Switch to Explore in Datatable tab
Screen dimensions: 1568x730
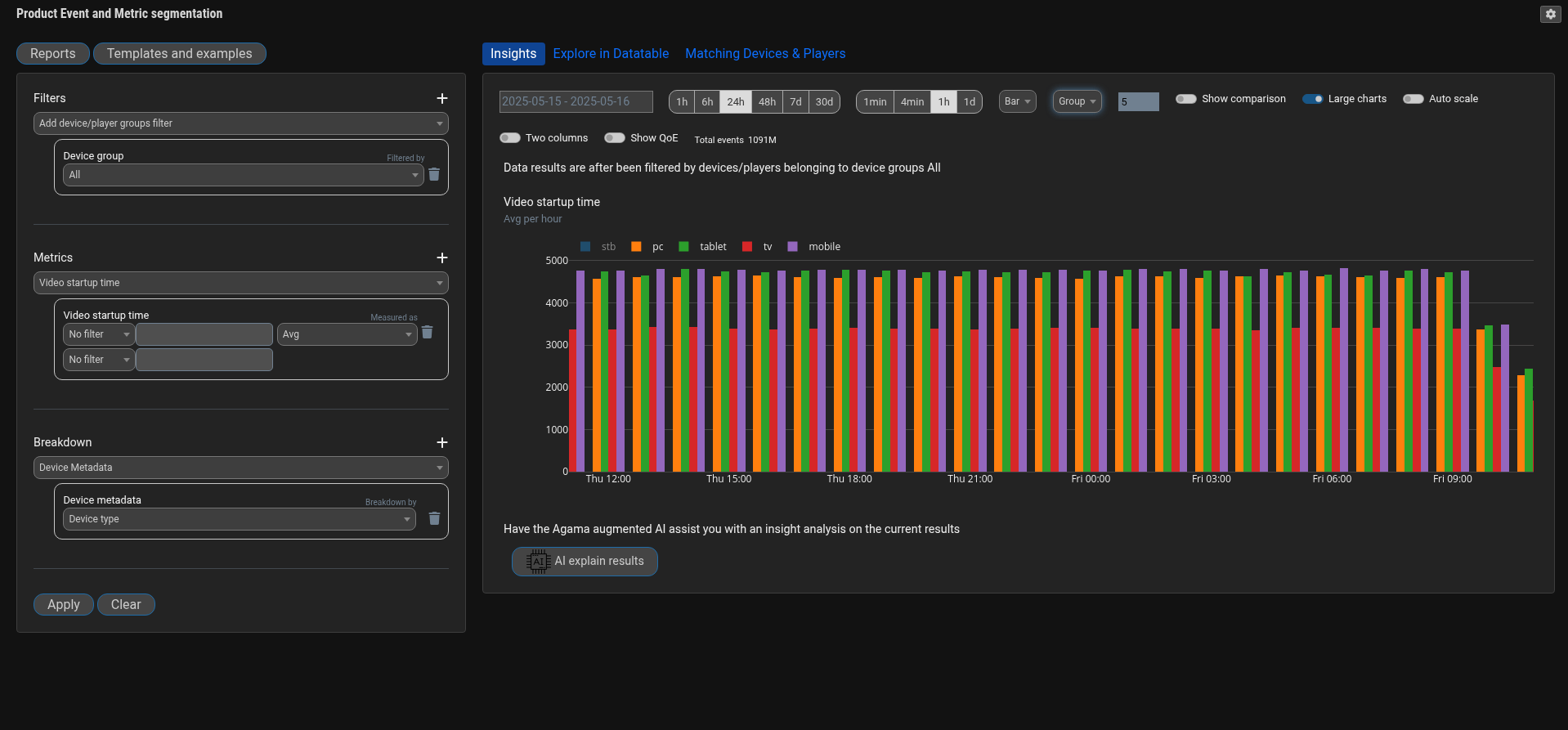point(611,54)
